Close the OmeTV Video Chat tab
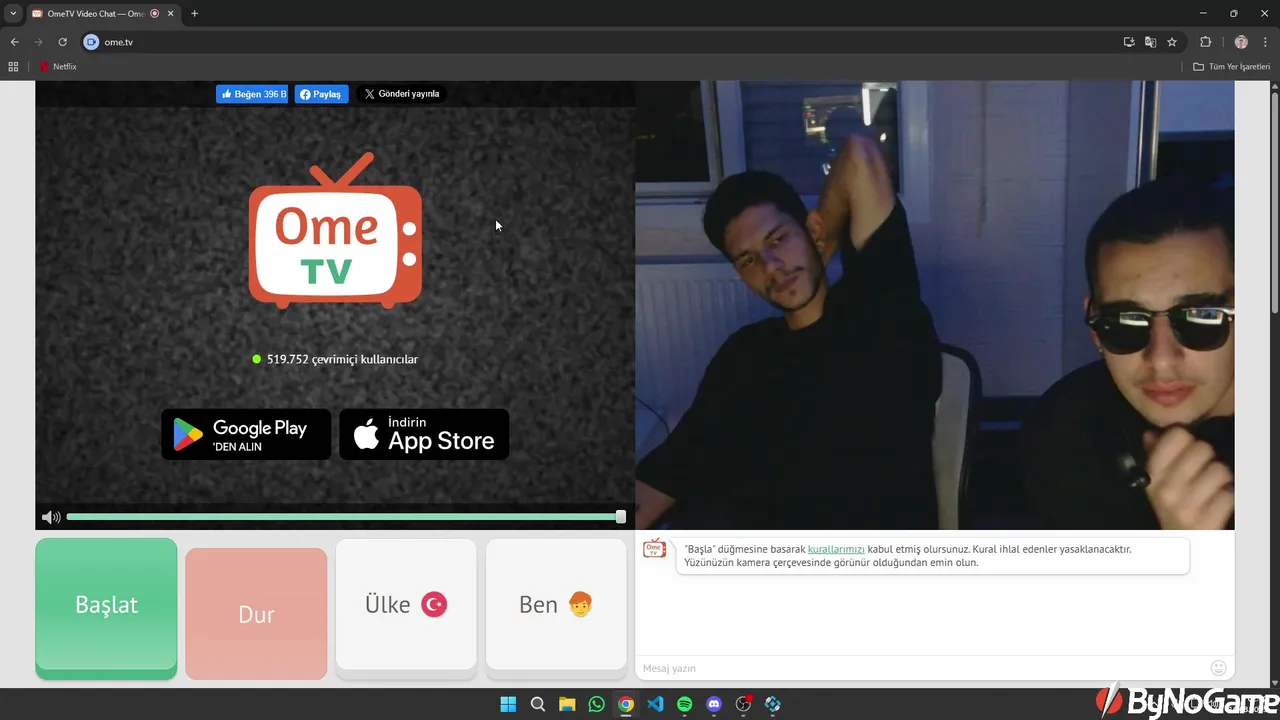This screenshot has width=1280, height=720. coord(170,14)
